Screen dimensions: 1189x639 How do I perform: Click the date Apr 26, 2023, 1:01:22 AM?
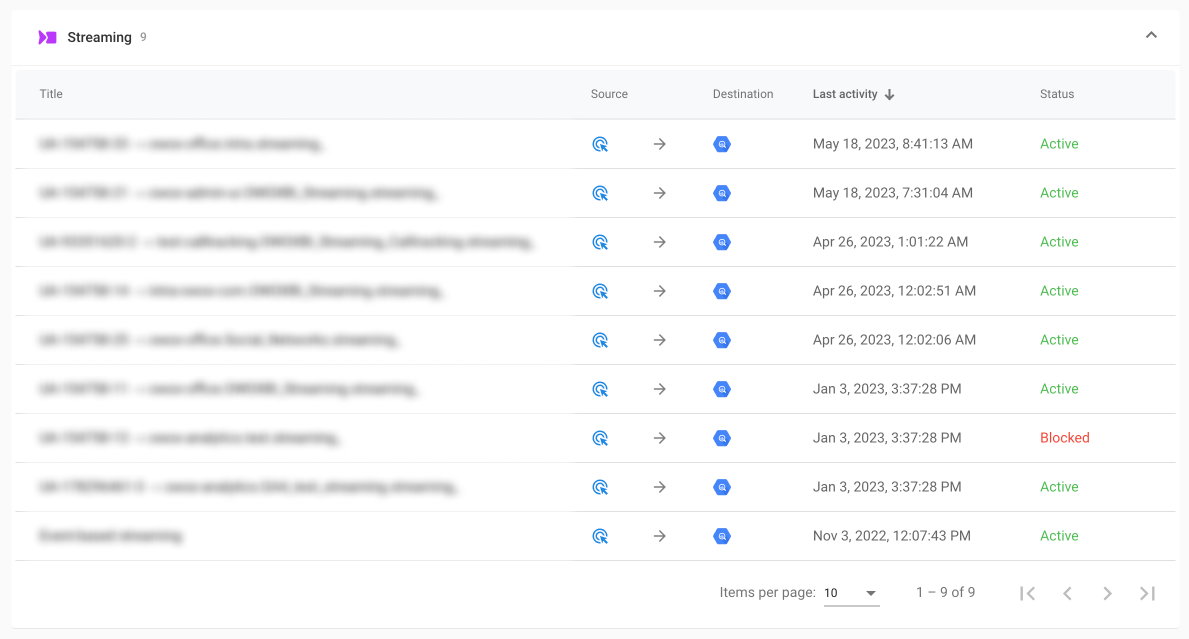890,242
